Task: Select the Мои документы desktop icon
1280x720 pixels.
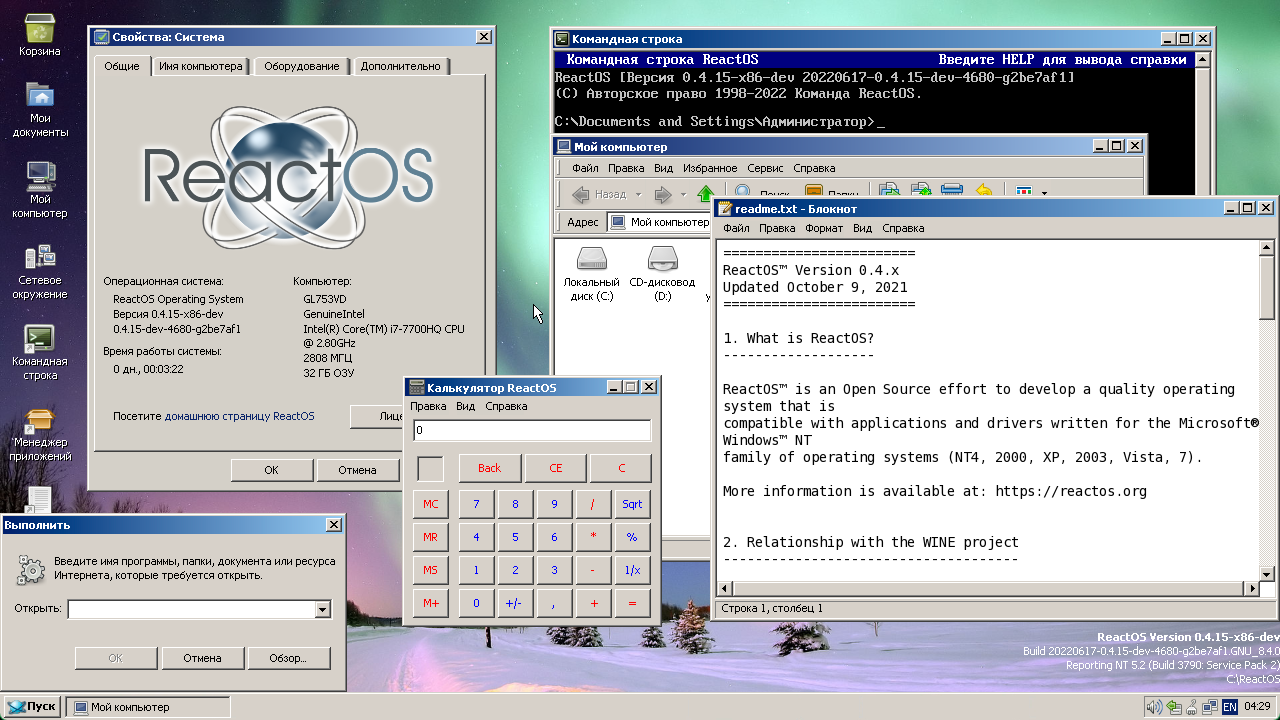Action: pyautogui.click(x=40, y=110)
